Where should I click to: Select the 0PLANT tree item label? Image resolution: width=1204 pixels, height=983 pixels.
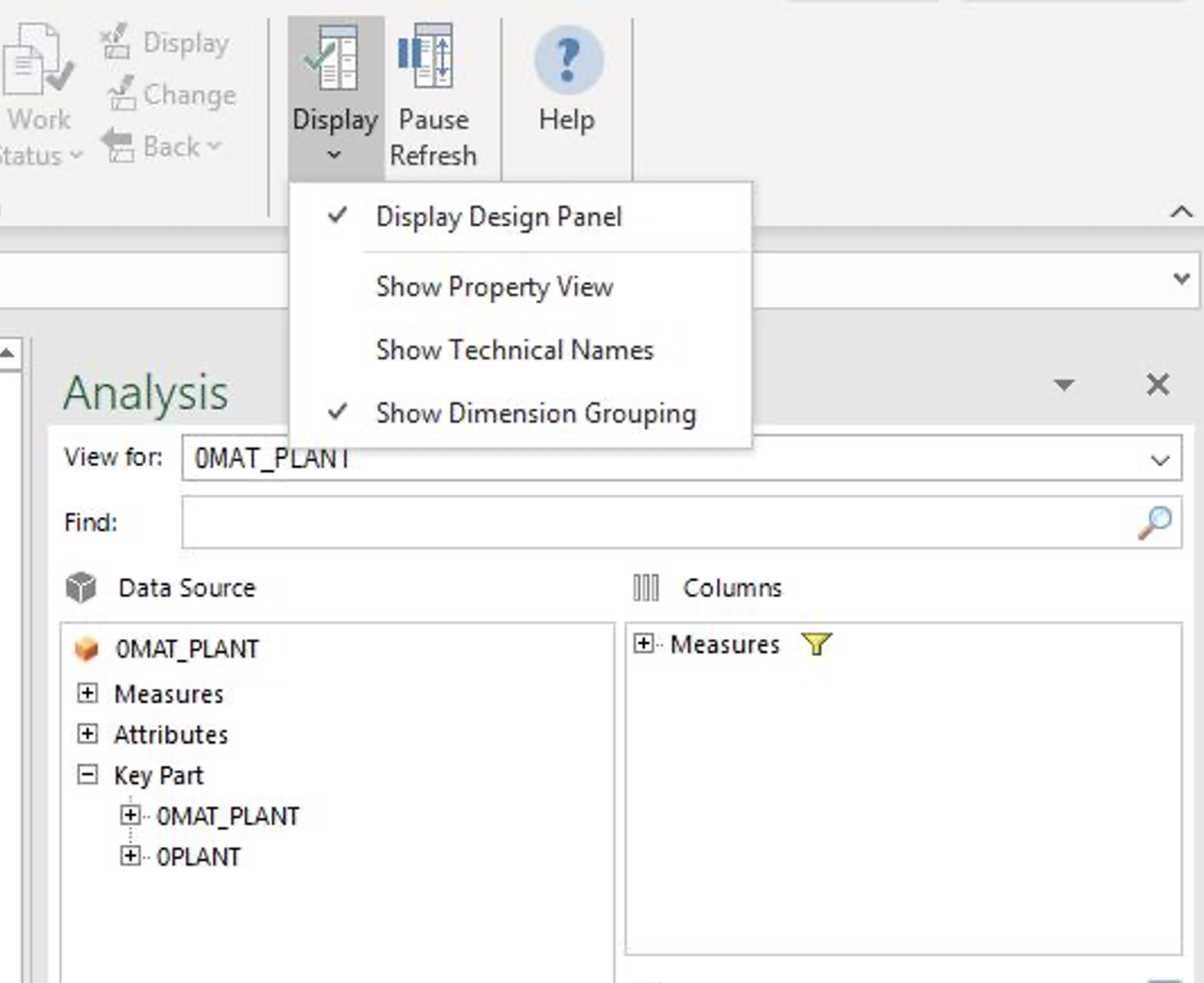[199, 857]
